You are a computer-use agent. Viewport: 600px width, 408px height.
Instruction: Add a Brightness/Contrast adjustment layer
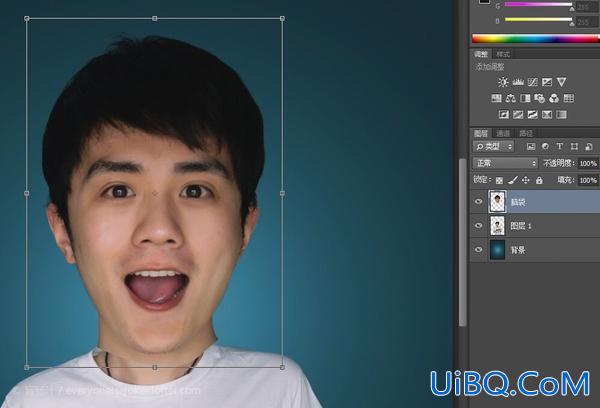click(503, 82)
